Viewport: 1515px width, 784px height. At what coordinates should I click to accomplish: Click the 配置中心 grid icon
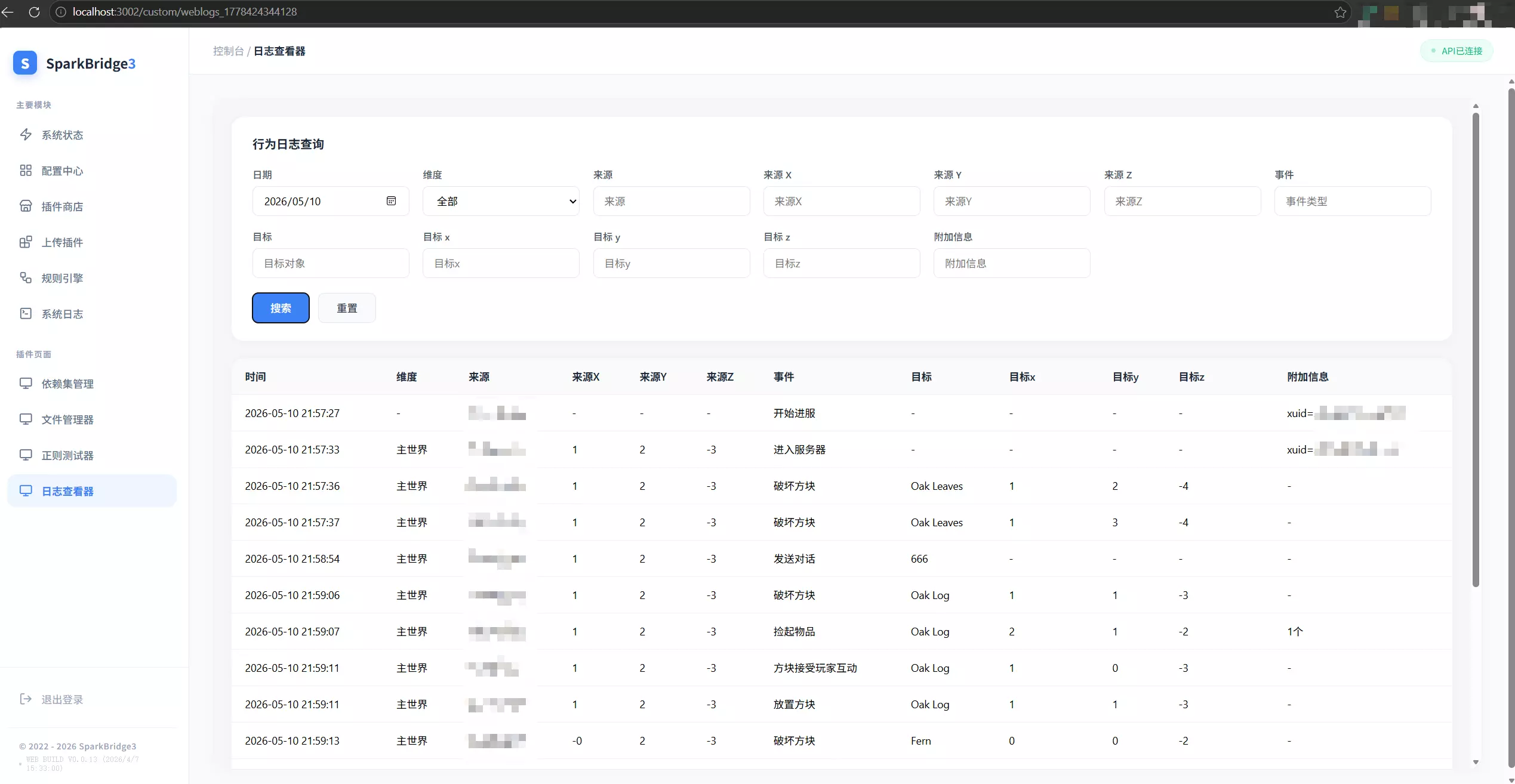click(26, 170)
